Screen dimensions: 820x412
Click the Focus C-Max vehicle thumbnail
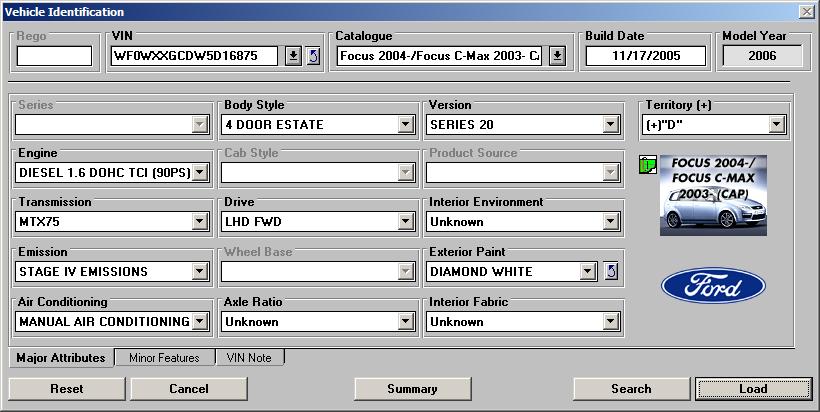(713, 194)
